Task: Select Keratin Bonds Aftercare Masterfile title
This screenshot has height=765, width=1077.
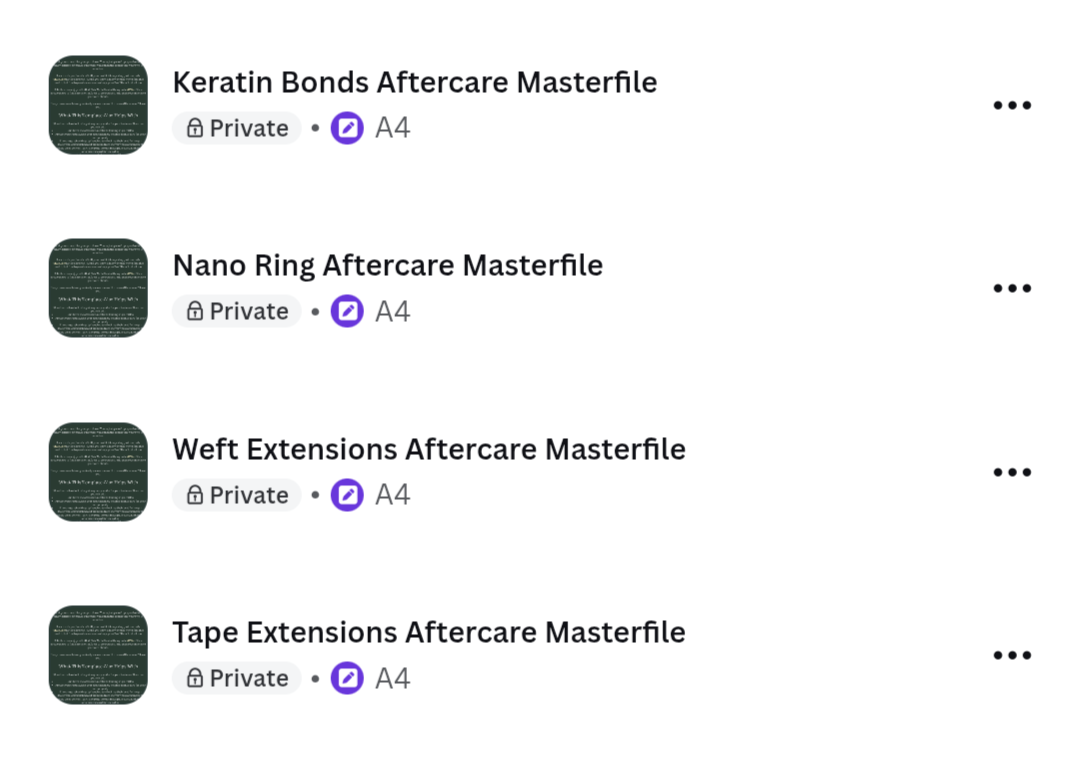Action: pos(415,82)
